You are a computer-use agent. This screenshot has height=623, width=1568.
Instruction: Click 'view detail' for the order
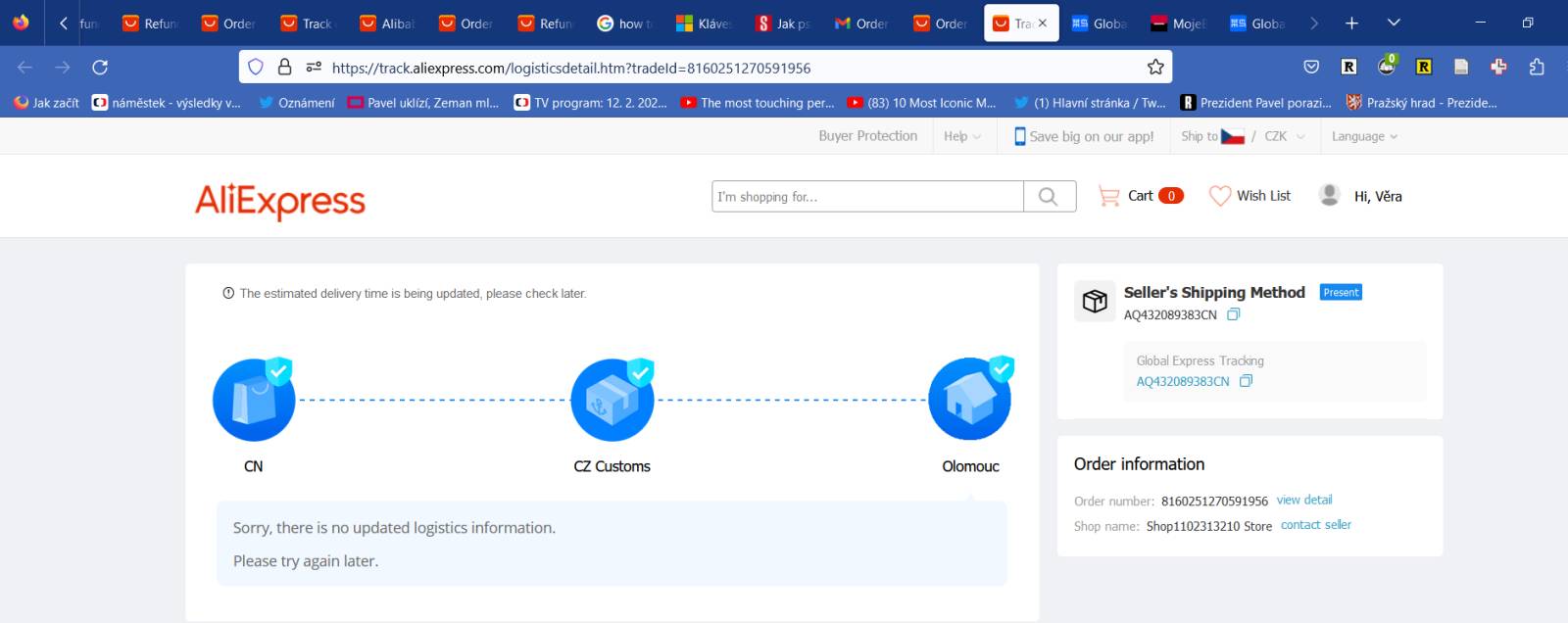[x=1304, y=500]
